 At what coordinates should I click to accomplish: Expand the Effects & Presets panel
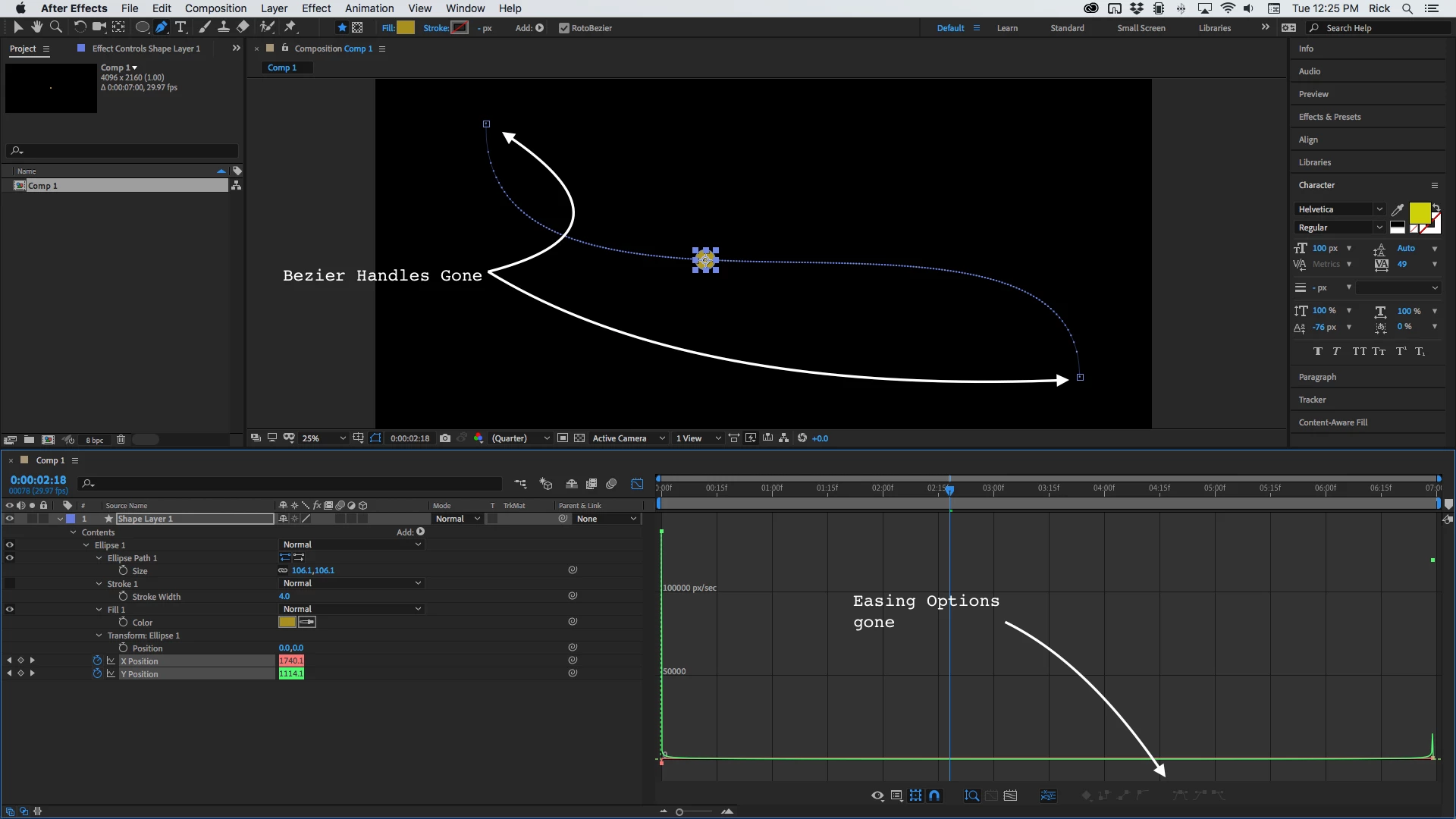1329,117
